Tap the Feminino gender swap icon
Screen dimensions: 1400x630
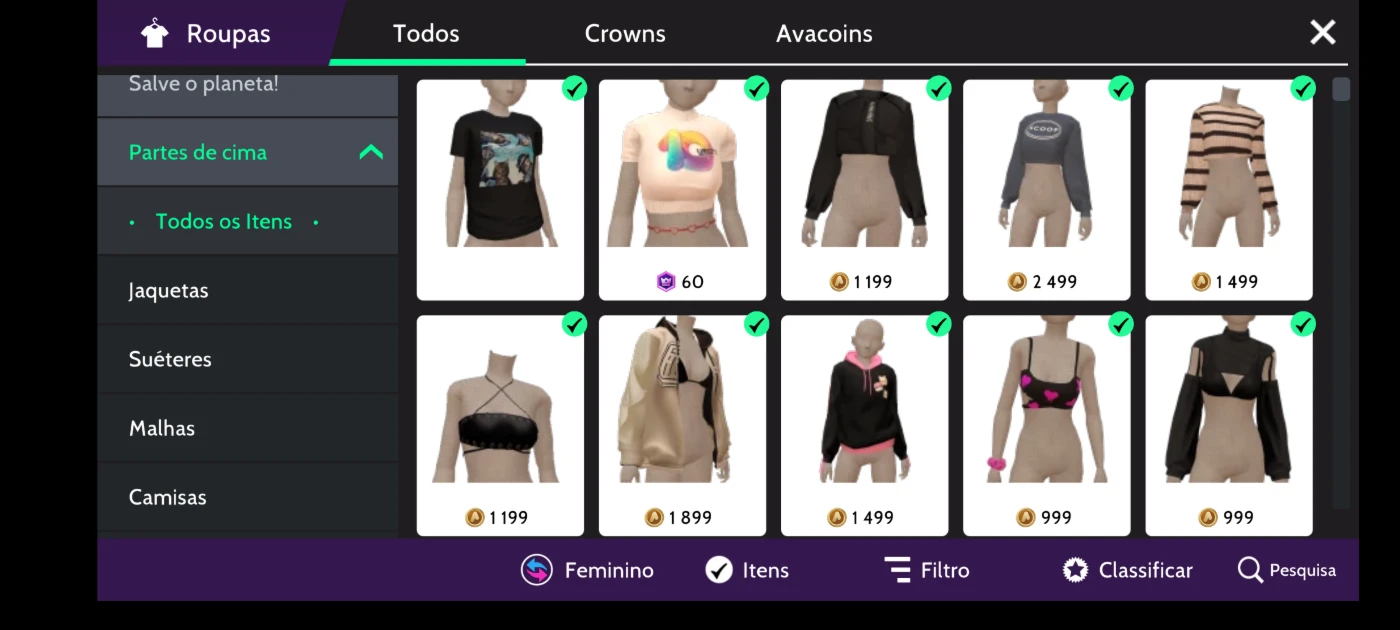point(537,570)
